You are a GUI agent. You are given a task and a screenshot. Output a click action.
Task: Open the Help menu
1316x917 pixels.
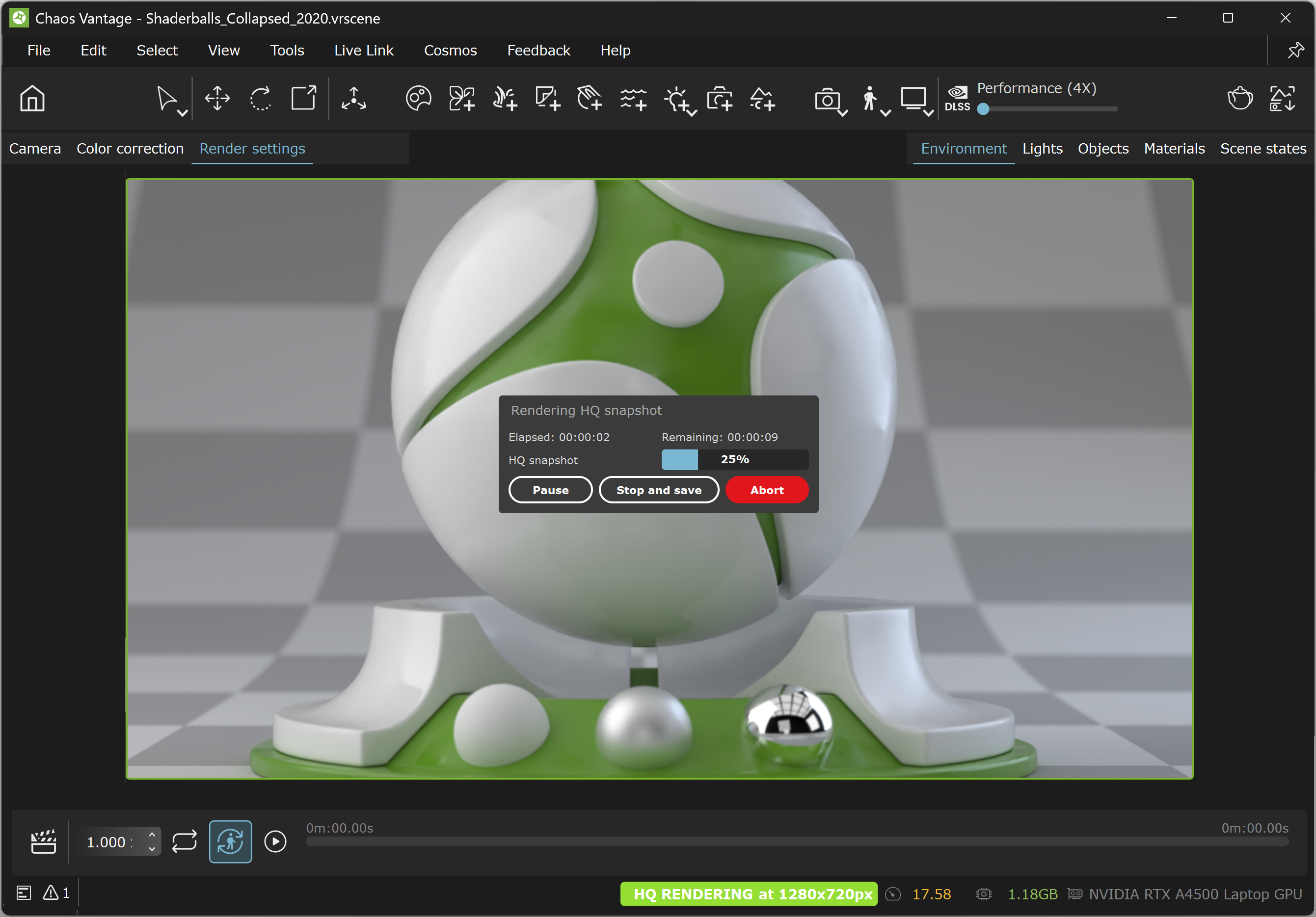[616, 51]
